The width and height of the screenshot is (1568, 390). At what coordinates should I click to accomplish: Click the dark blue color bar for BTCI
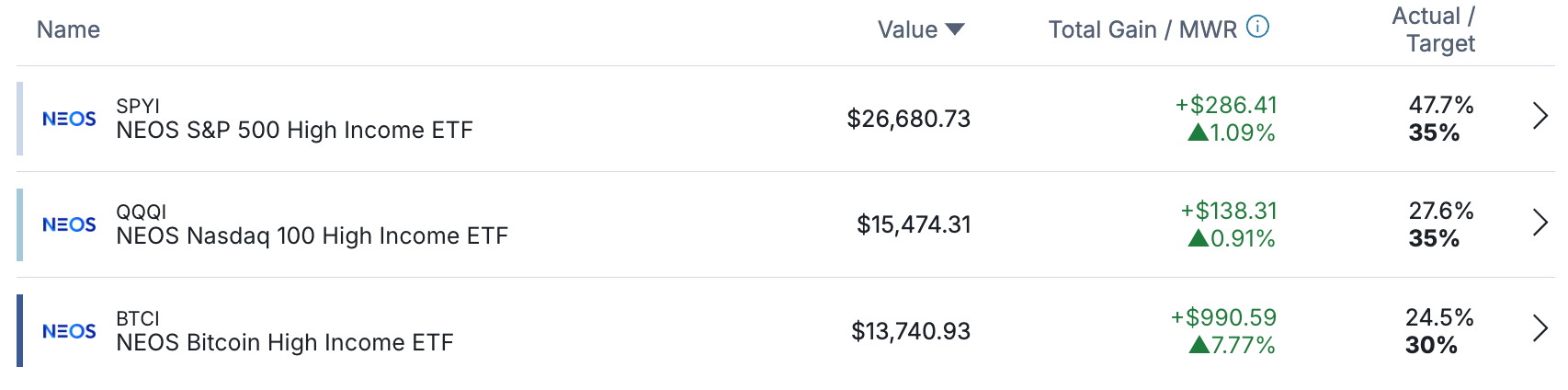19,330
